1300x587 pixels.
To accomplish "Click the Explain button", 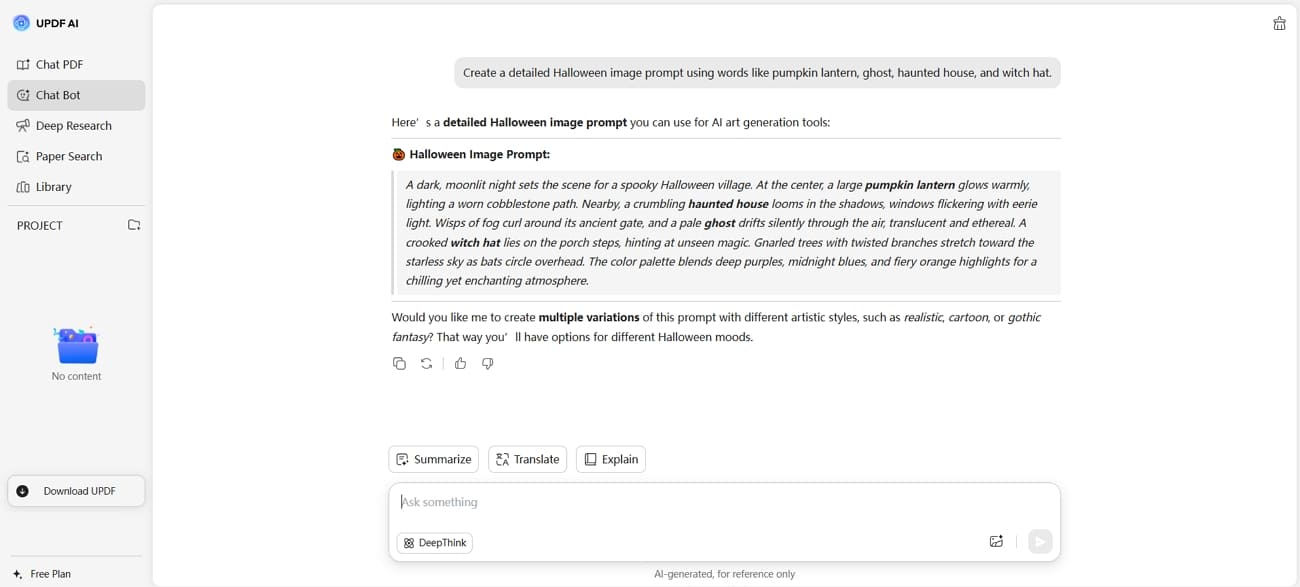I will point(611,459).
